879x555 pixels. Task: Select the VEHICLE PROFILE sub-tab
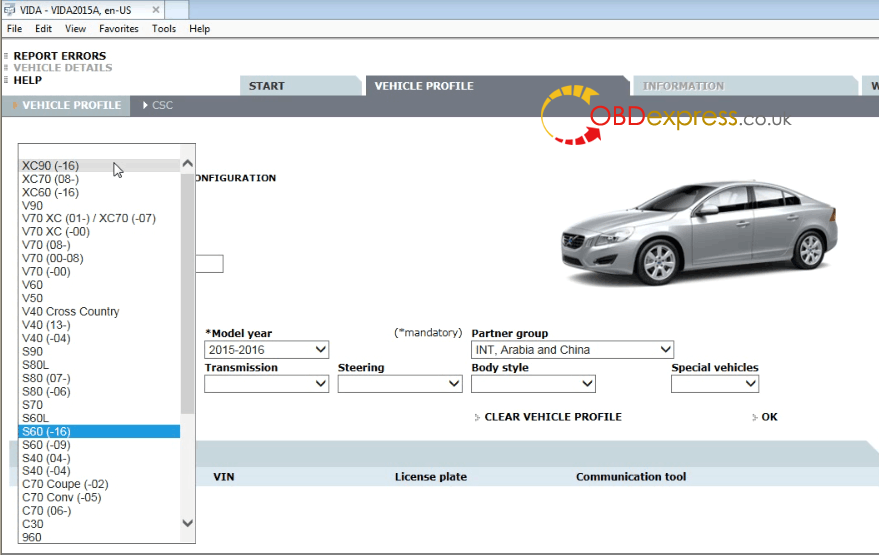(66, 105)
